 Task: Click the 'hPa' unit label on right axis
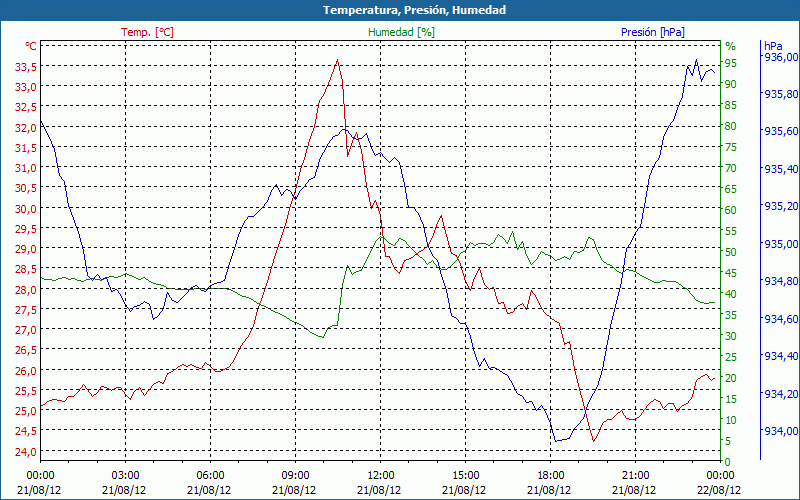773,45
